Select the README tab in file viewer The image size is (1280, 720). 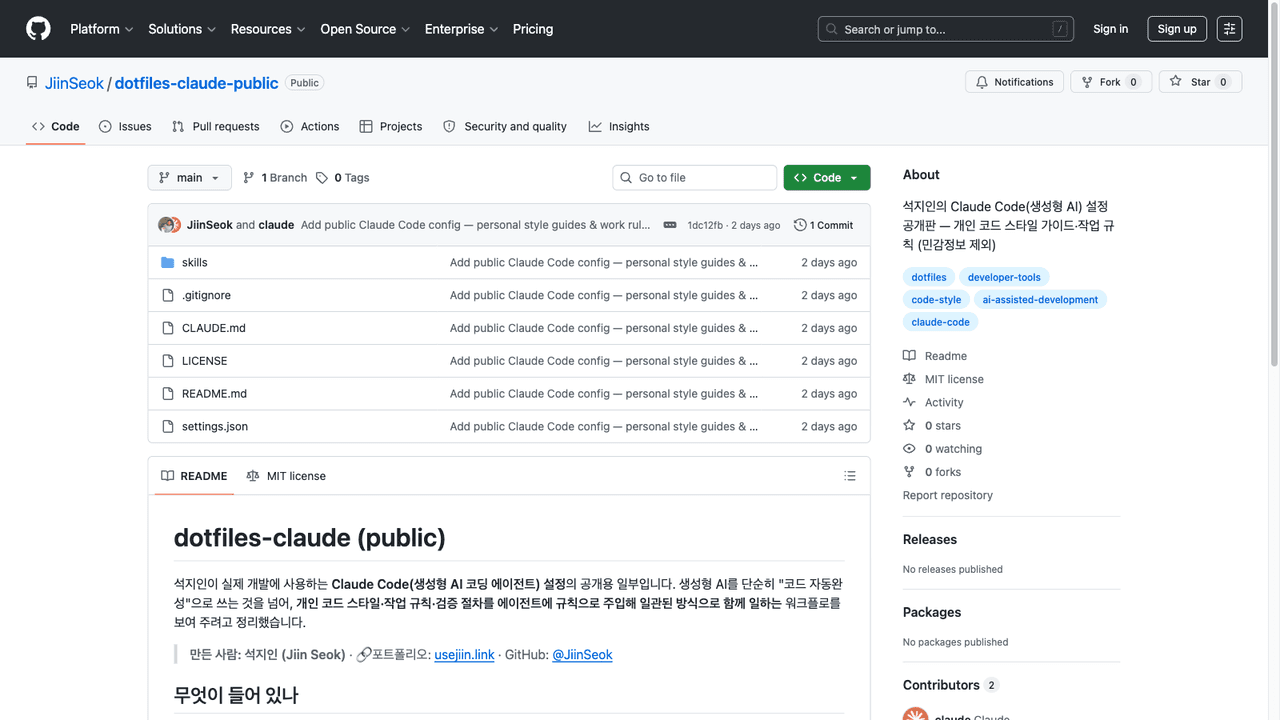(194, 476)
